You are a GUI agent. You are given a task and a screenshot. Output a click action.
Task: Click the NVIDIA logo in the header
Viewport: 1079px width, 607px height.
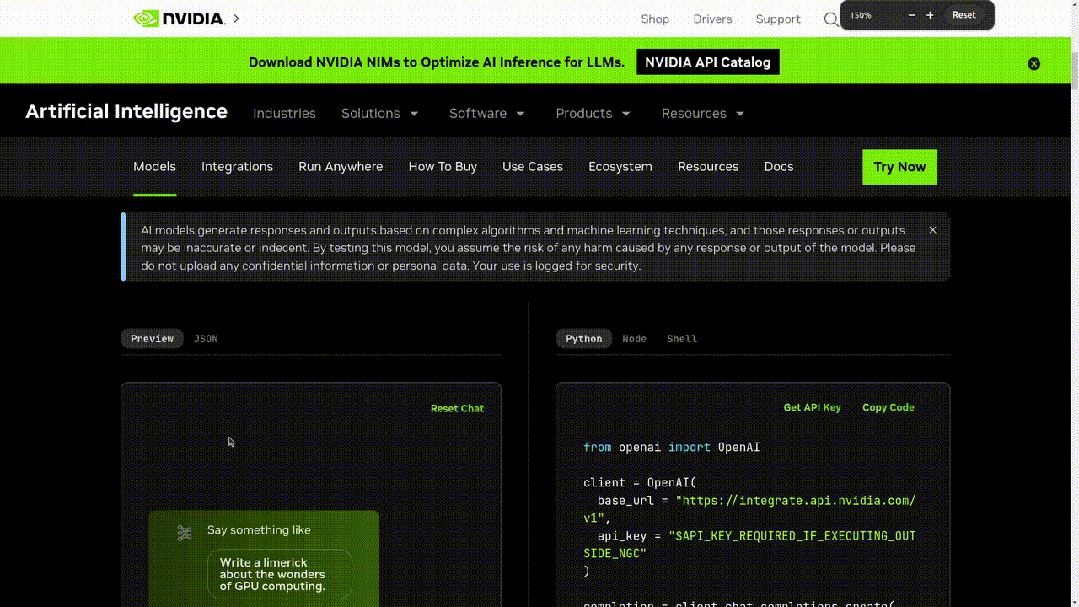click(178, 18)
